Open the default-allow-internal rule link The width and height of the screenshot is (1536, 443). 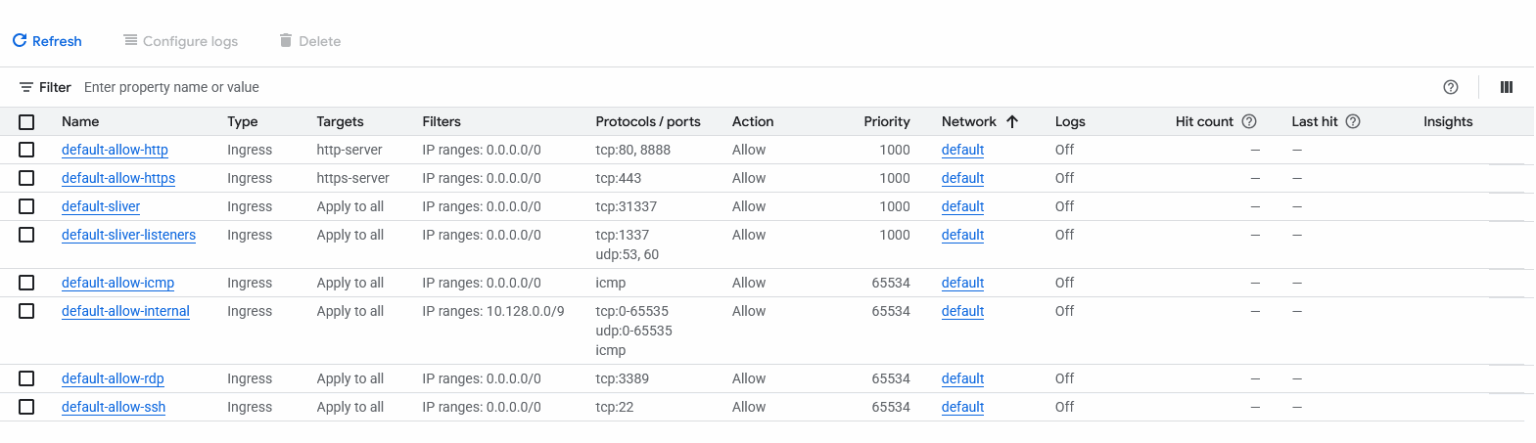coord(126,311)
